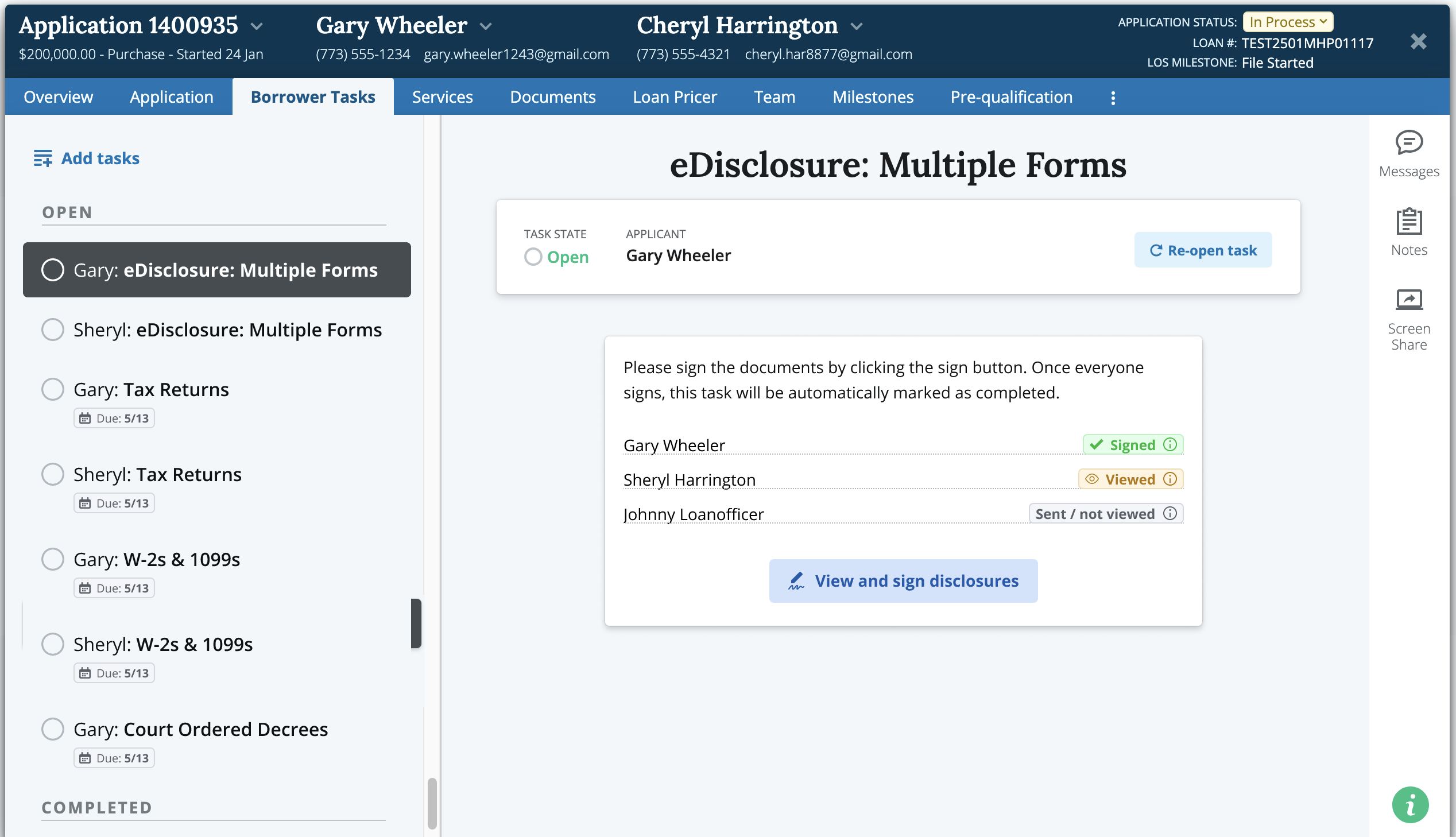Check Gary: Court Ordered Decrees task circle
Screen dimensions: 1456x837
pos(52,729)
